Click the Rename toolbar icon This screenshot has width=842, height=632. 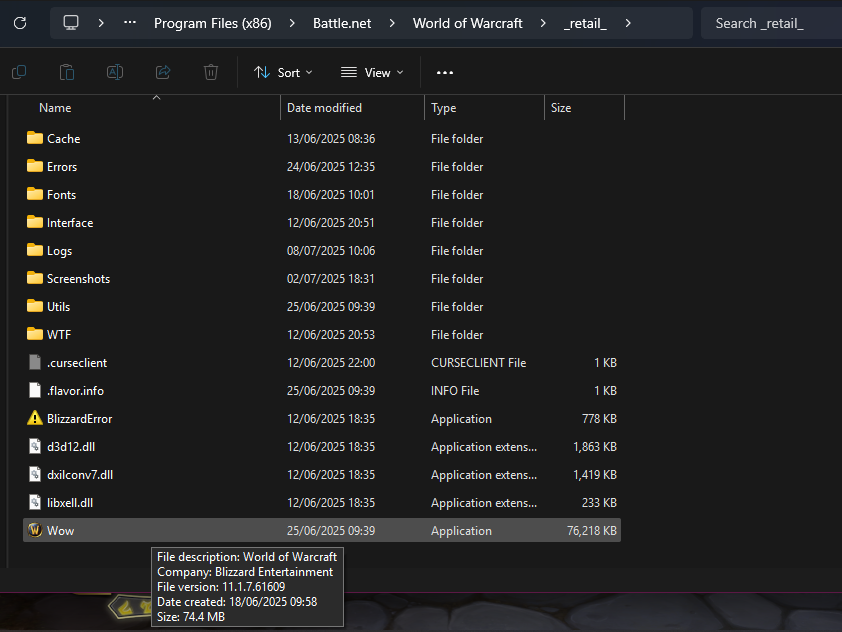coord(115,72)
